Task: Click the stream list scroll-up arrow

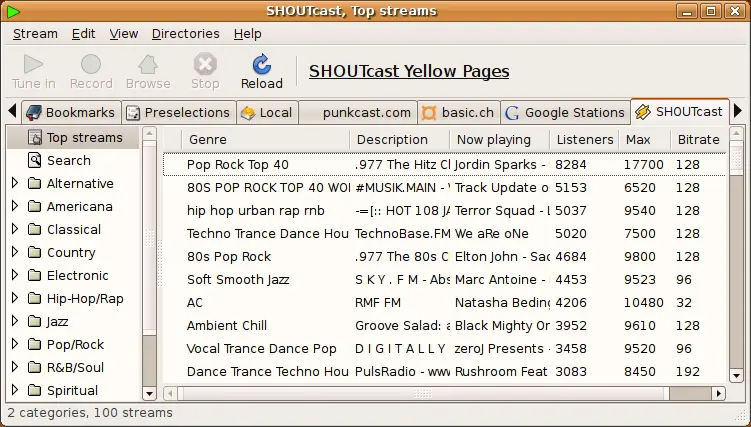Action: click(x=737, y=134)
